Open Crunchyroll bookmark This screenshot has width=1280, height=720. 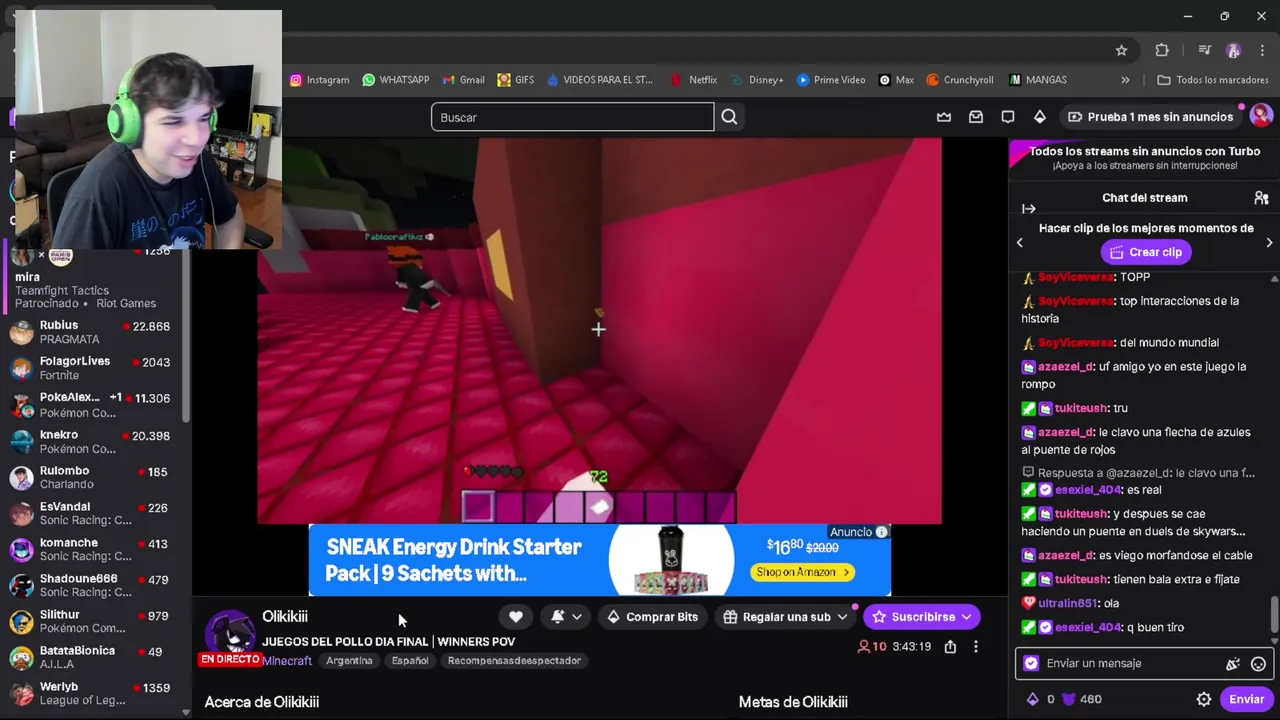(x=960, y=80)
